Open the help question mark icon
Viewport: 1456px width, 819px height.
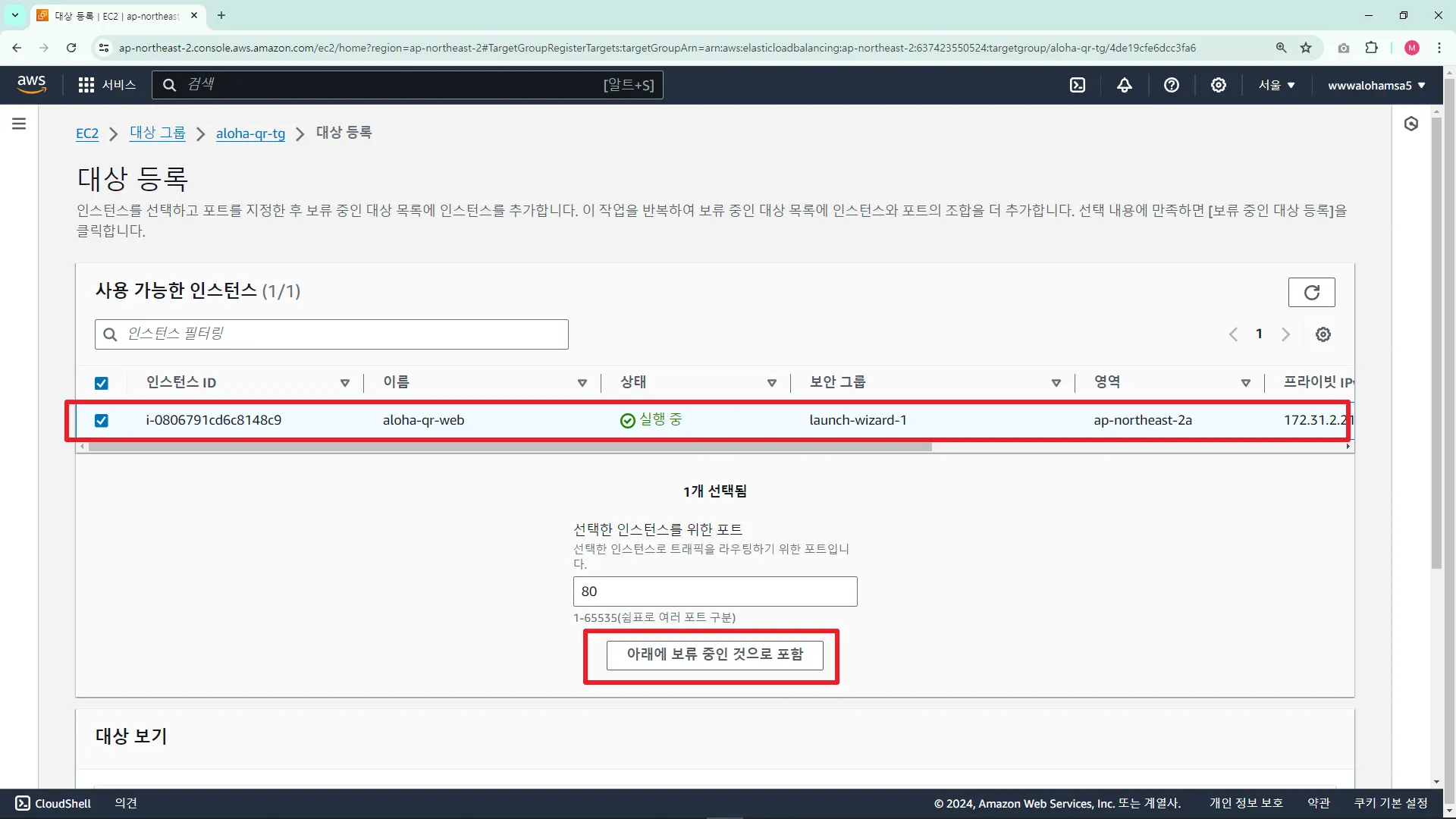point(1172,85)
